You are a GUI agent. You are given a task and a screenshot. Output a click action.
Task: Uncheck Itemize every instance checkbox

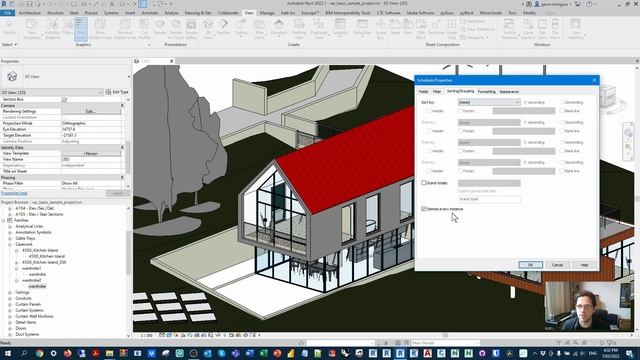(x=424, y=209)
